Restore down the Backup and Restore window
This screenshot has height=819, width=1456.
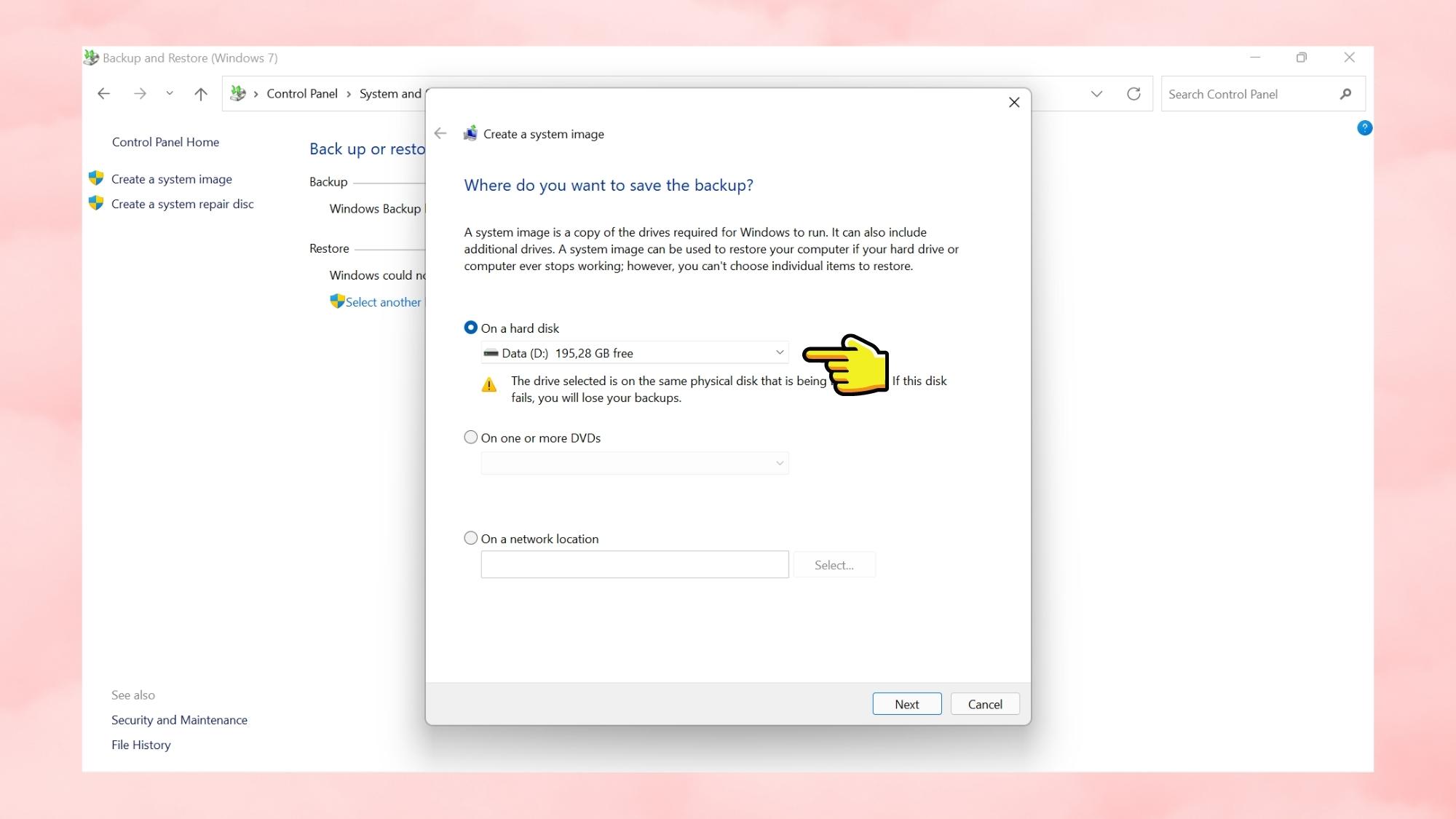(x=1302, y=58)
